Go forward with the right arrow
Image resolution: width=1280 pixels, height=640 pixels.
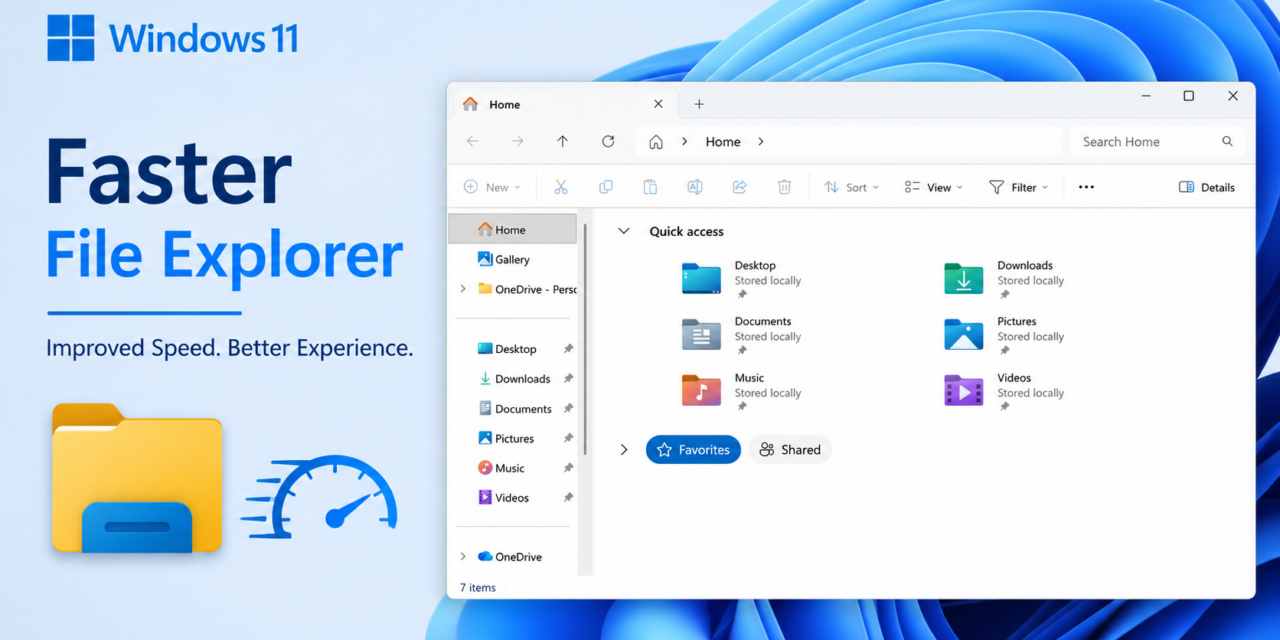517,142
